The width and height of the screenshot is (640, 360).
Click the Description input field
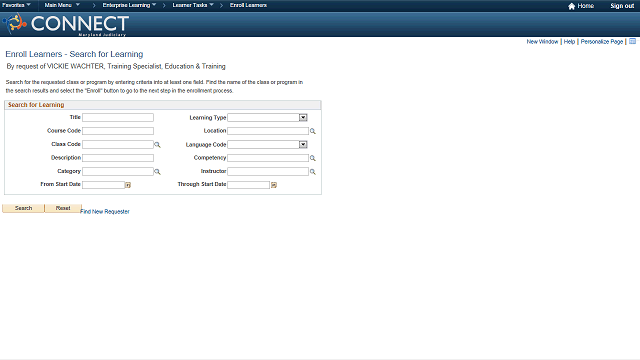[x=118, y=158]
